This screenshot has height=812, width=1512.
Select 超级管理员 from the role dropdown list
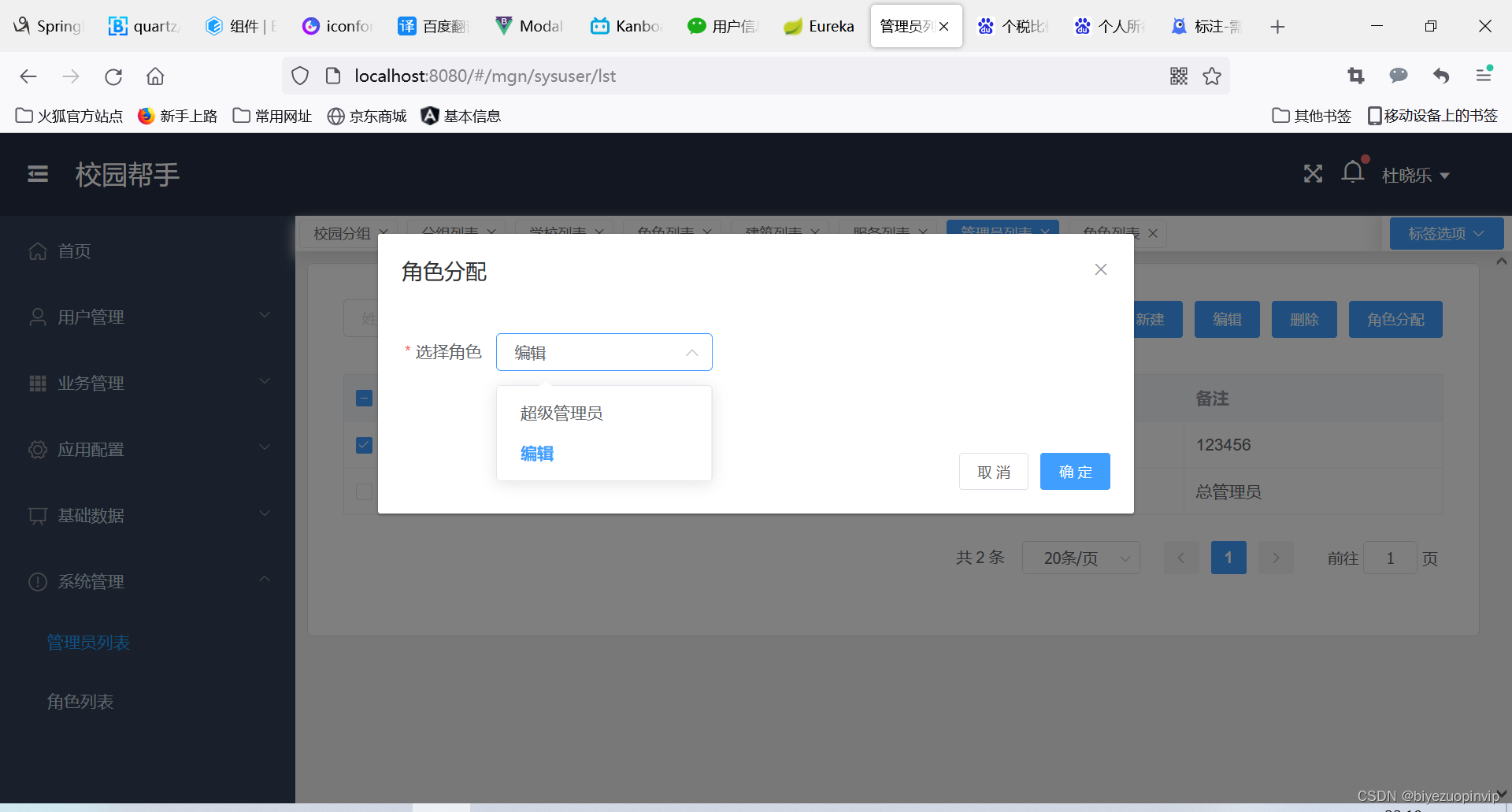coord(561,412)
